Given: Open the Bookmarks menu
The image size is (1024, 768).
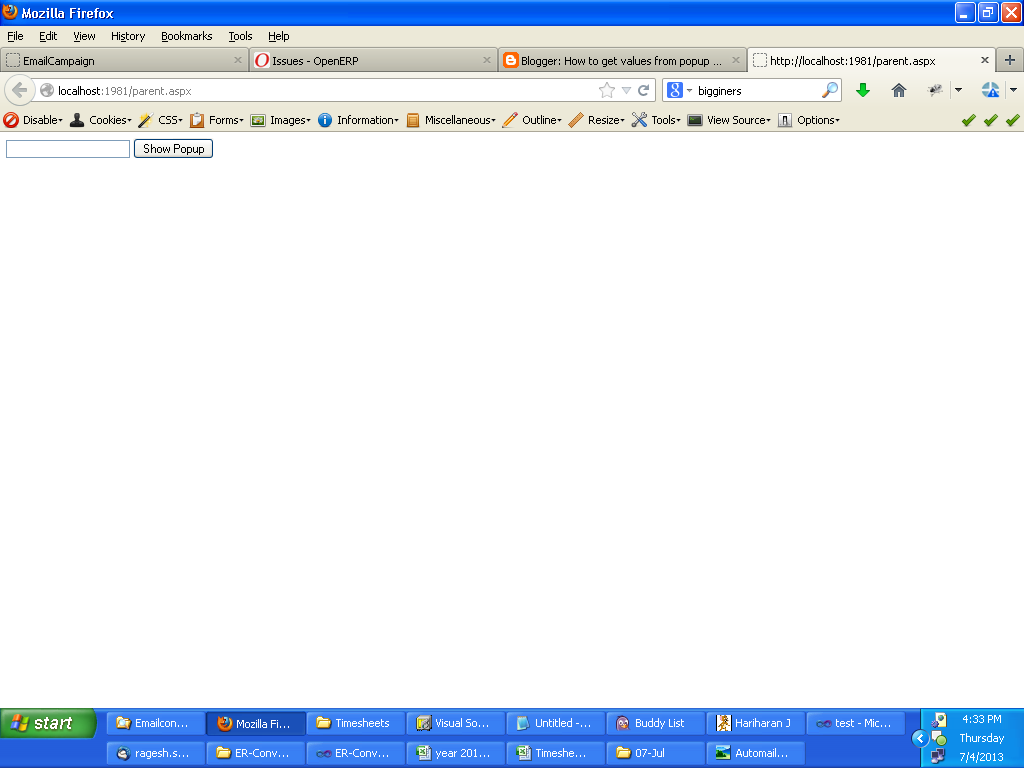Looking at the screenshot, I should click(186, 36).
